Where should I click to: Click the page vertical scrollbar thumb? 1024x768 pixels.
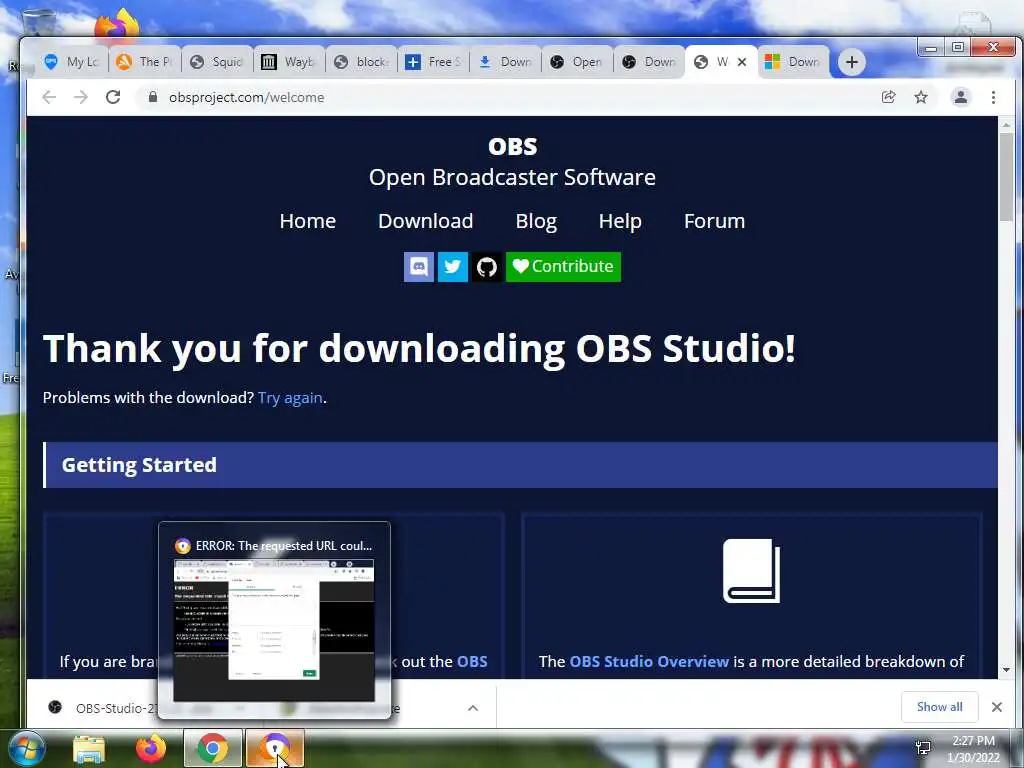pos(1006,176)
